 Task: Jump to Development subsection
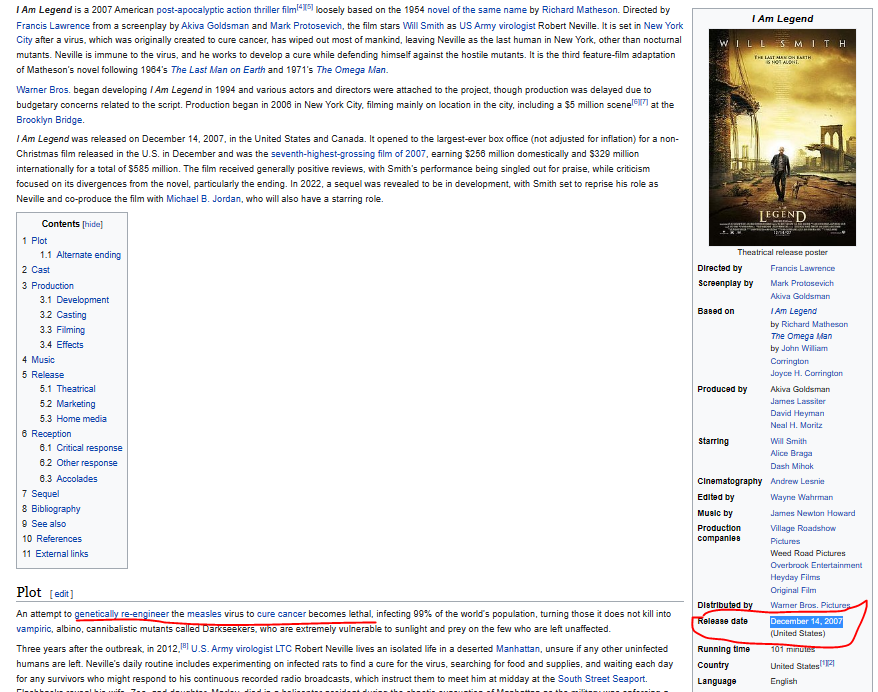[x=83, y=300]
